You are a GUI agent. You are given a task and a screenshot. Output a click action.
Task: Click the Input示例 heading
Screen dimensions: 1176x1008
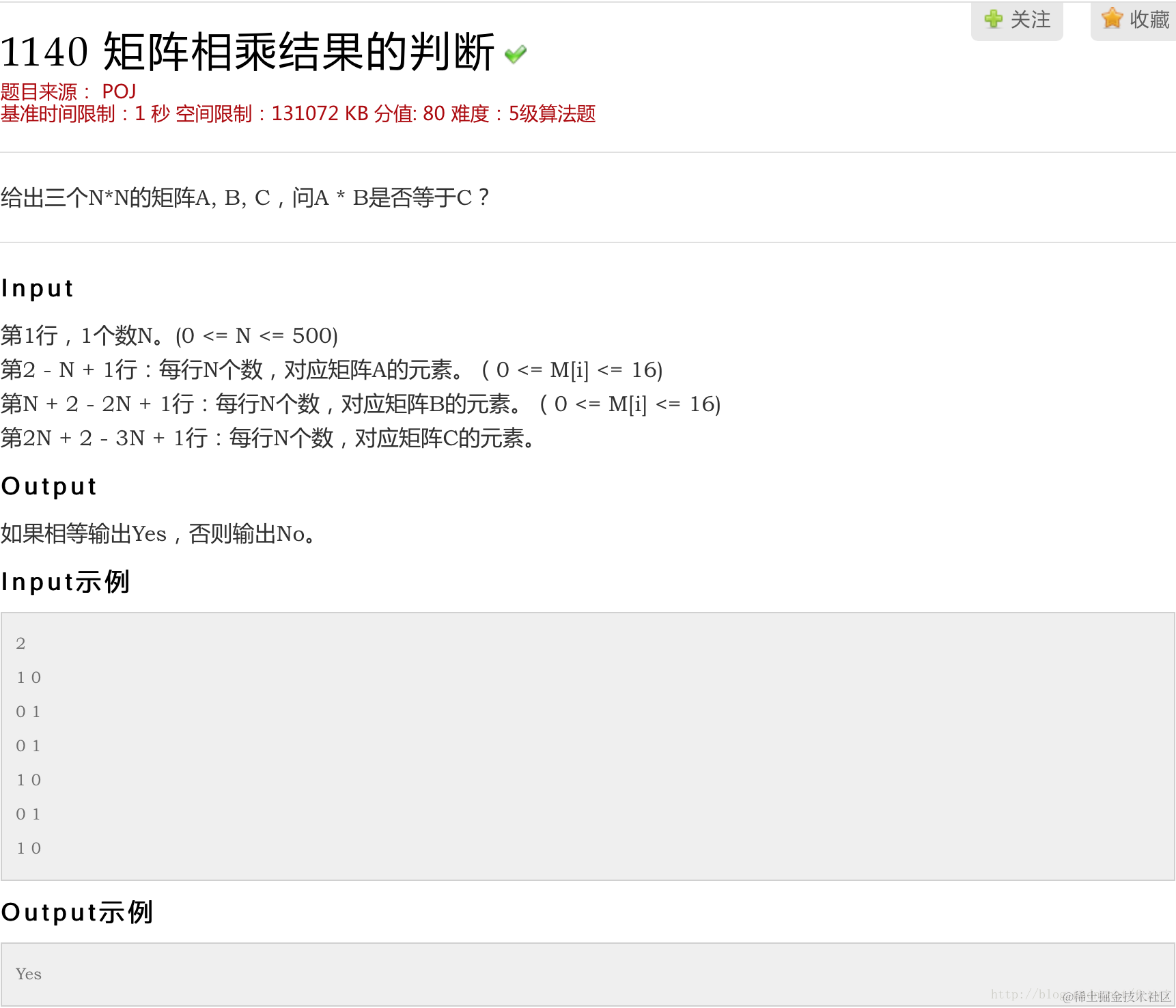(x=65, y=582)
